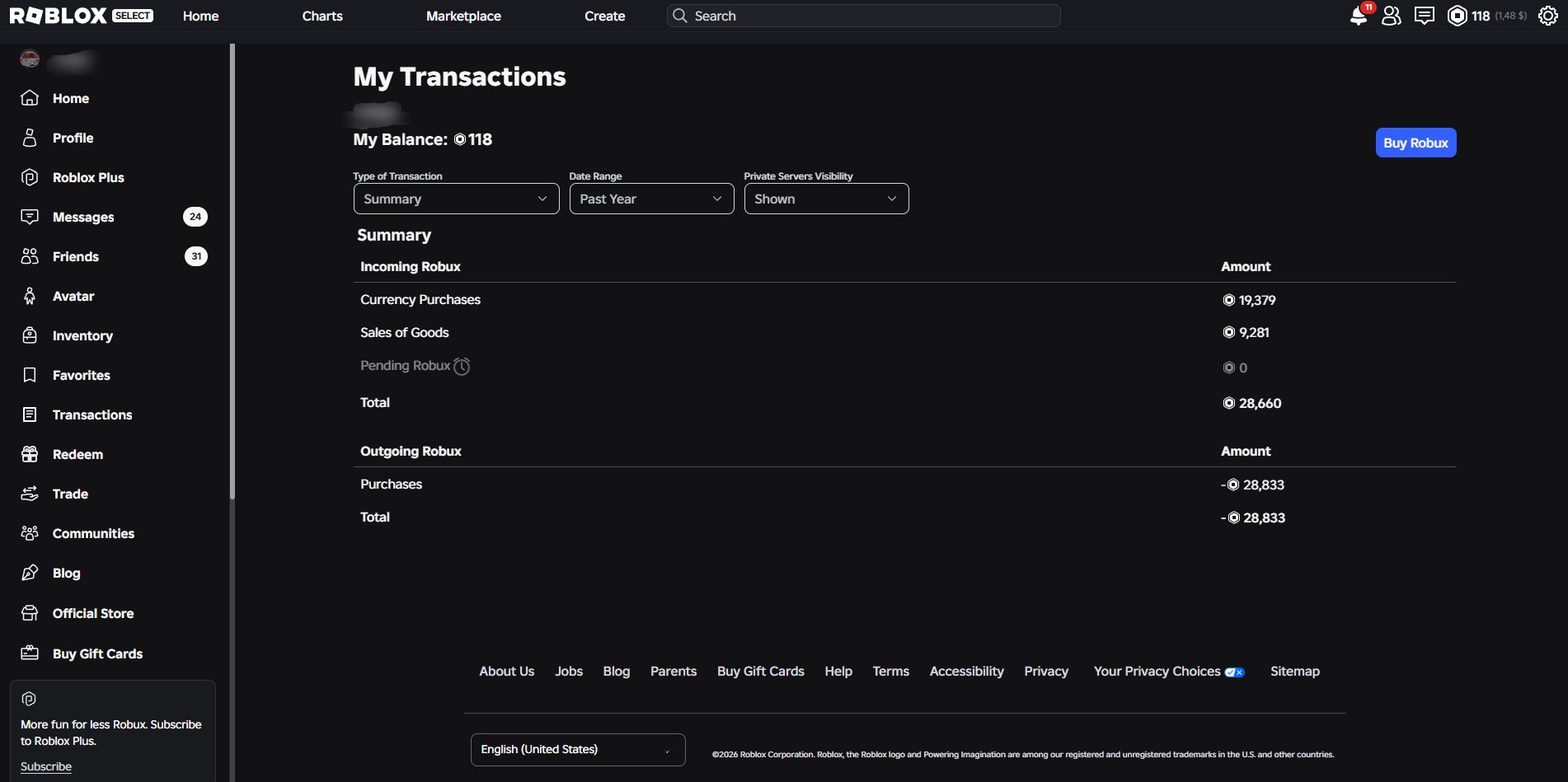
Task: Click the Communities people icon
Action: [x=30, y=533]
